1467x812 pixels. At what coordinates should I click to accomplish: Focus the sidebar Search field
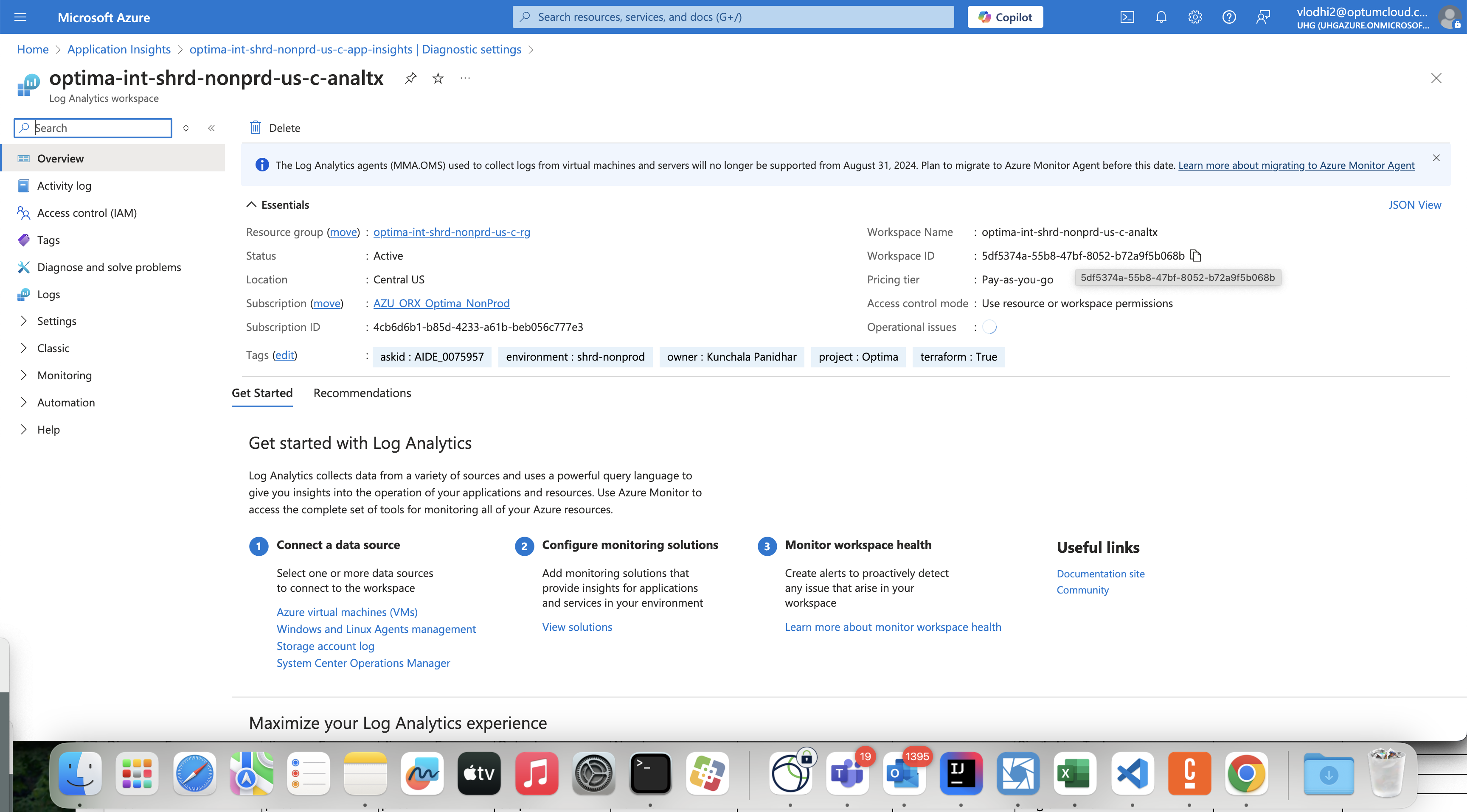[93, 128]
